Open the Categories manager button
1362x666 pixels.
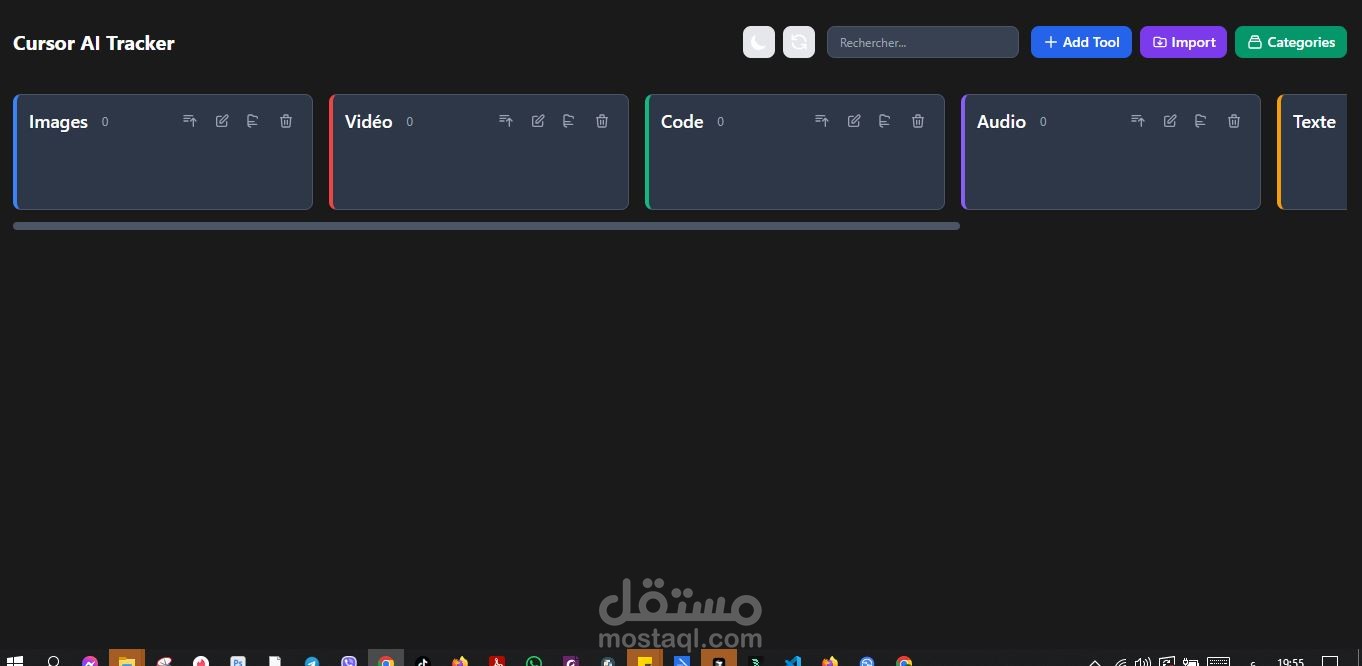pos(1291,42)
